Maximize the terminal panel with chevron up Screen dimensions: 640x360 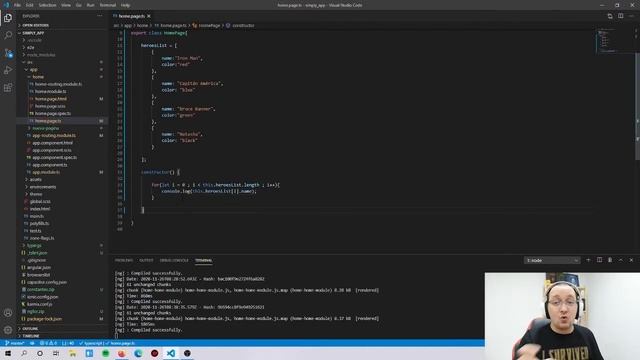pos(621,260)
